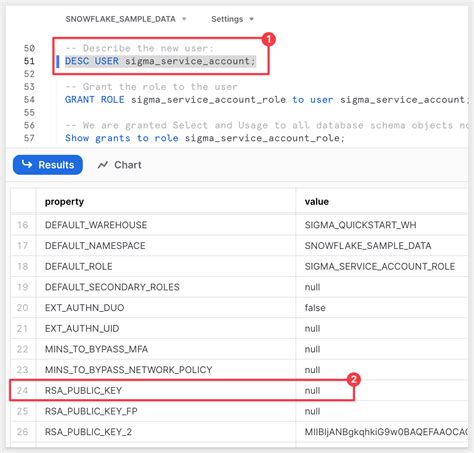
Task: Click red annotation marker number 2
Action: [354, 379]
